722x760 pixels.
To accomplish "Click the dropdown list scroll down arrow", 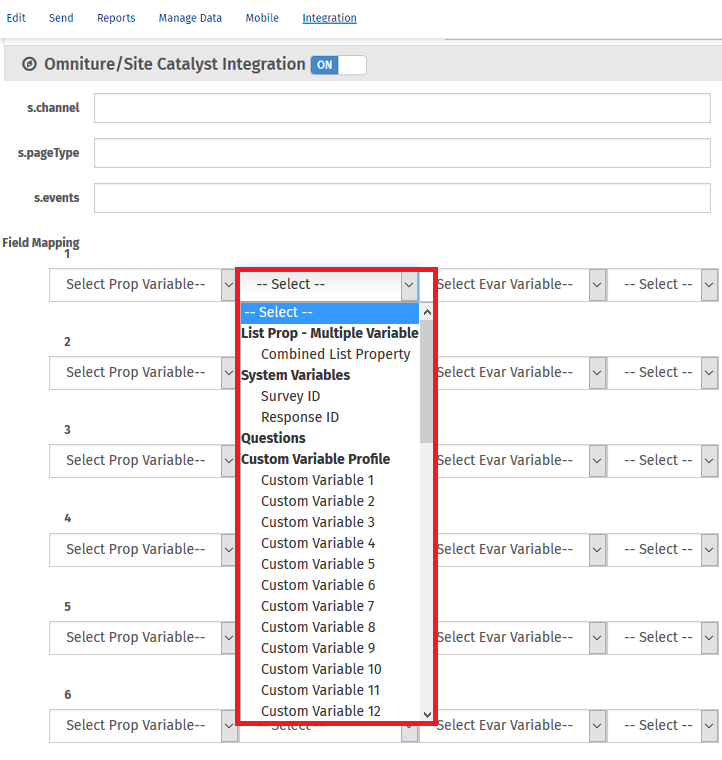I will pos(427,714).
